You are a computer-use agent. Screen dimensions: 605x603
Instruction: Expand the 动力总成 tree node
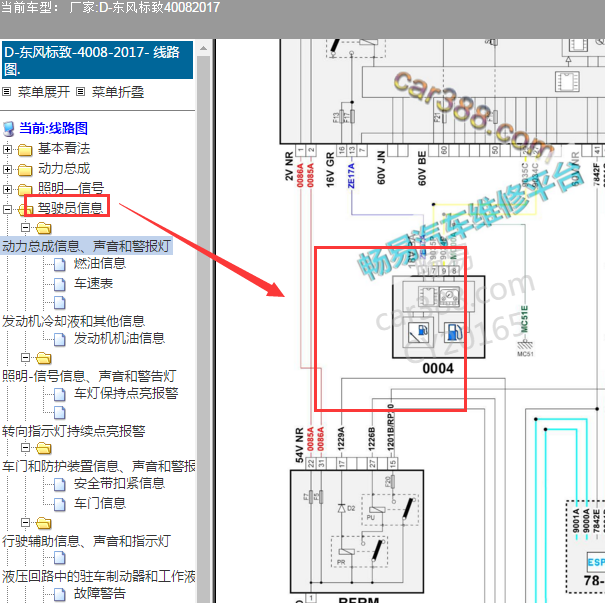7,169
